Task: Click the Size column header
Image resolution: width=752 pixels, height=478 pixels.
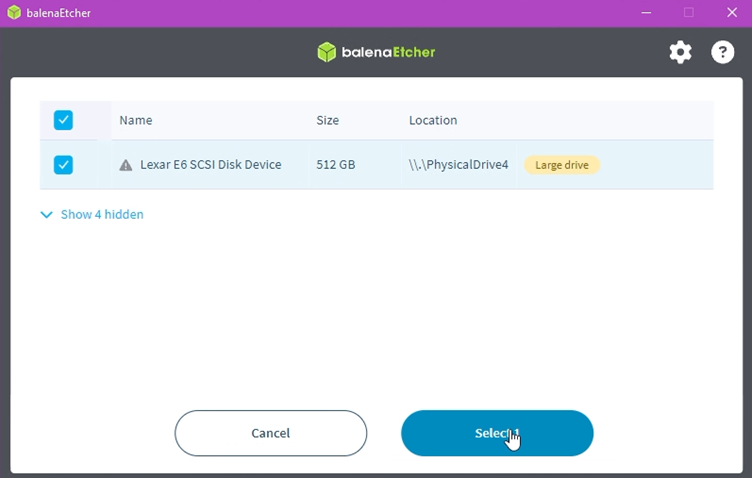Action: pyautogui.click(x=328, y=120)
